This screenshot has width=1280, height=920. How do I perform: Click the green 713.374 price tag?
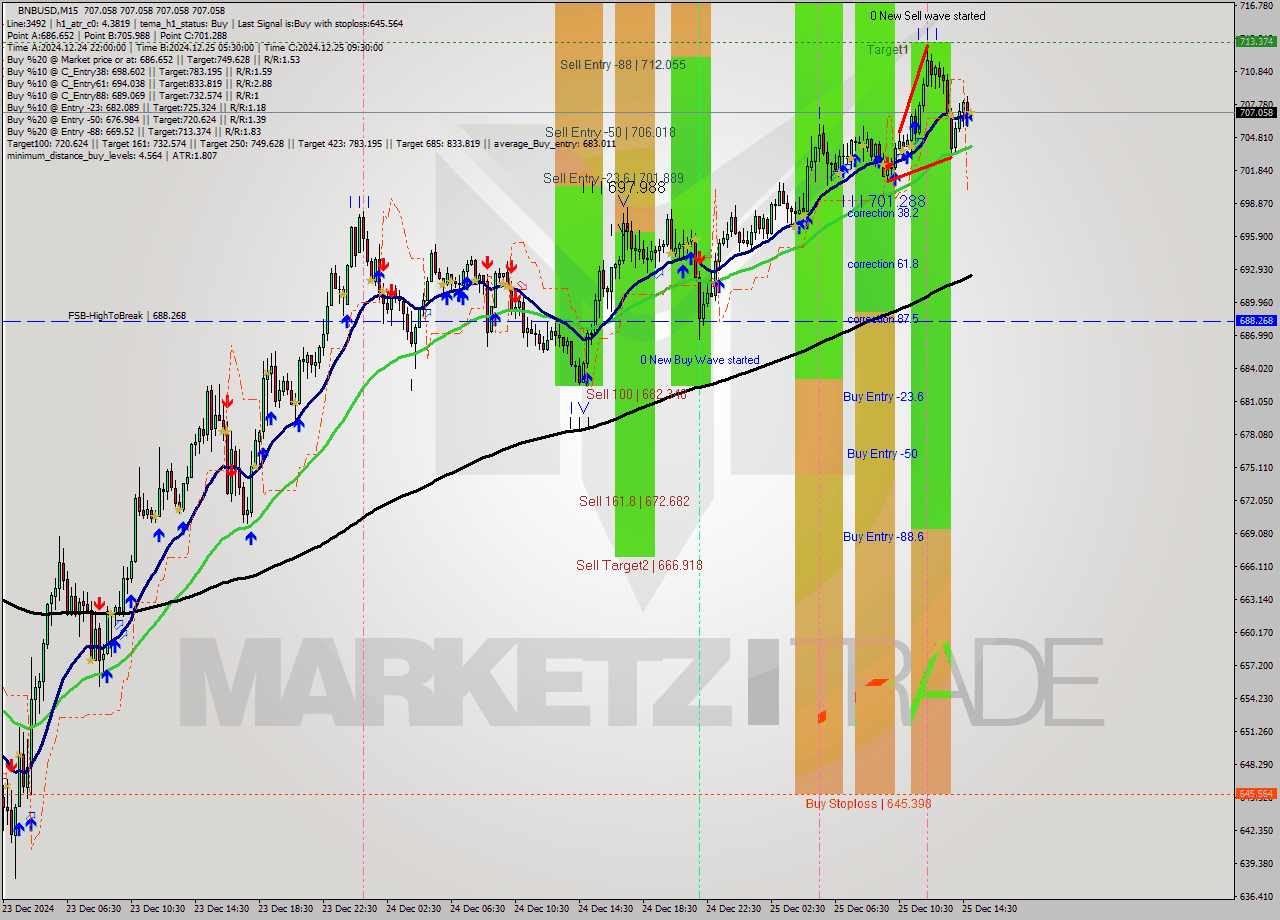click(1257, 41)
